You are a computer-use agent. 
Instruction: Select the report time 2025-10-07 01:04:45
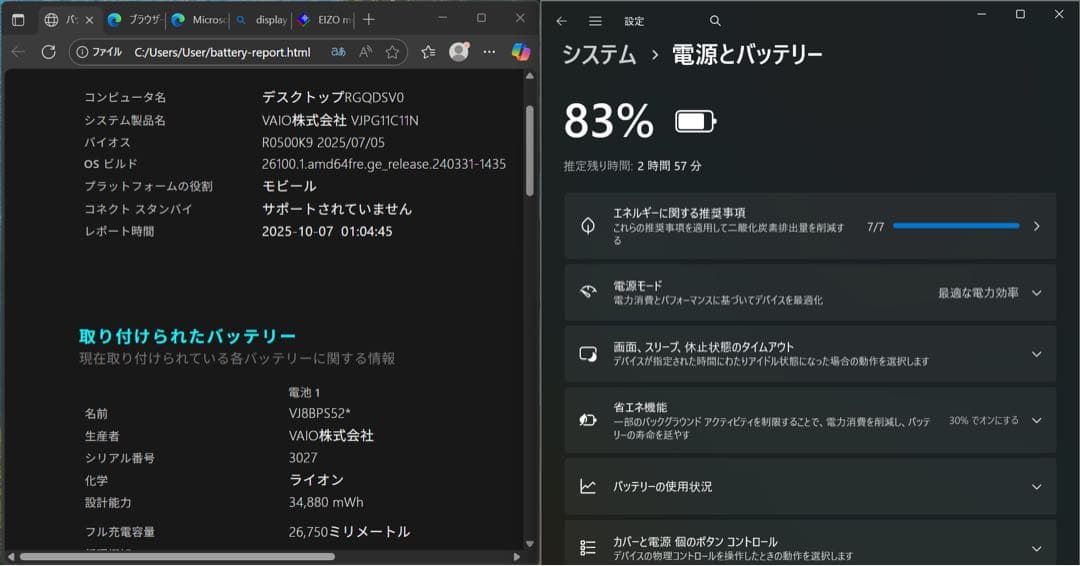[327, 231]
